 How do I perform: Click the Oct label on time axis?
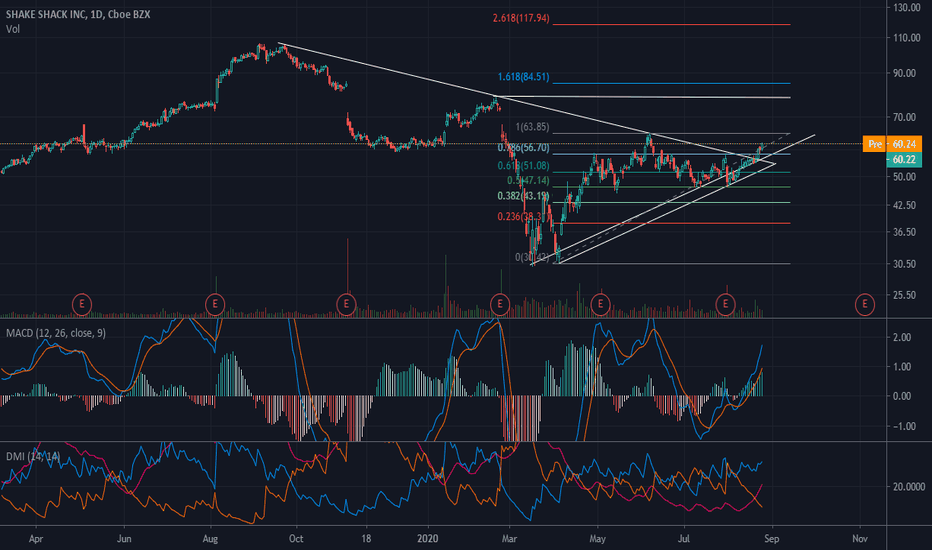point(295,539)
